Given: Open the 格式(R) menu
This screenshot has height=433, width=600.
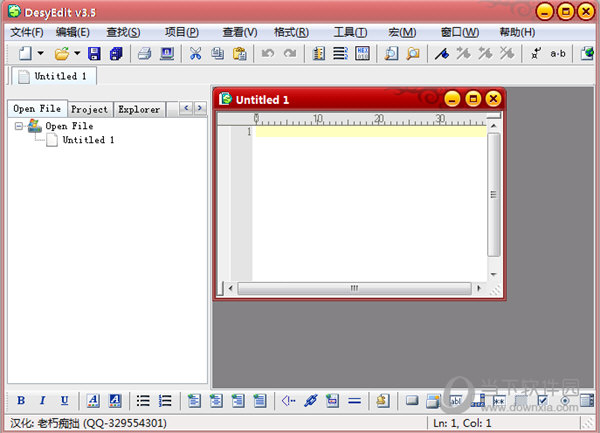Looking at the screenshot, I should pyautogui.click(x=291, y=32).
